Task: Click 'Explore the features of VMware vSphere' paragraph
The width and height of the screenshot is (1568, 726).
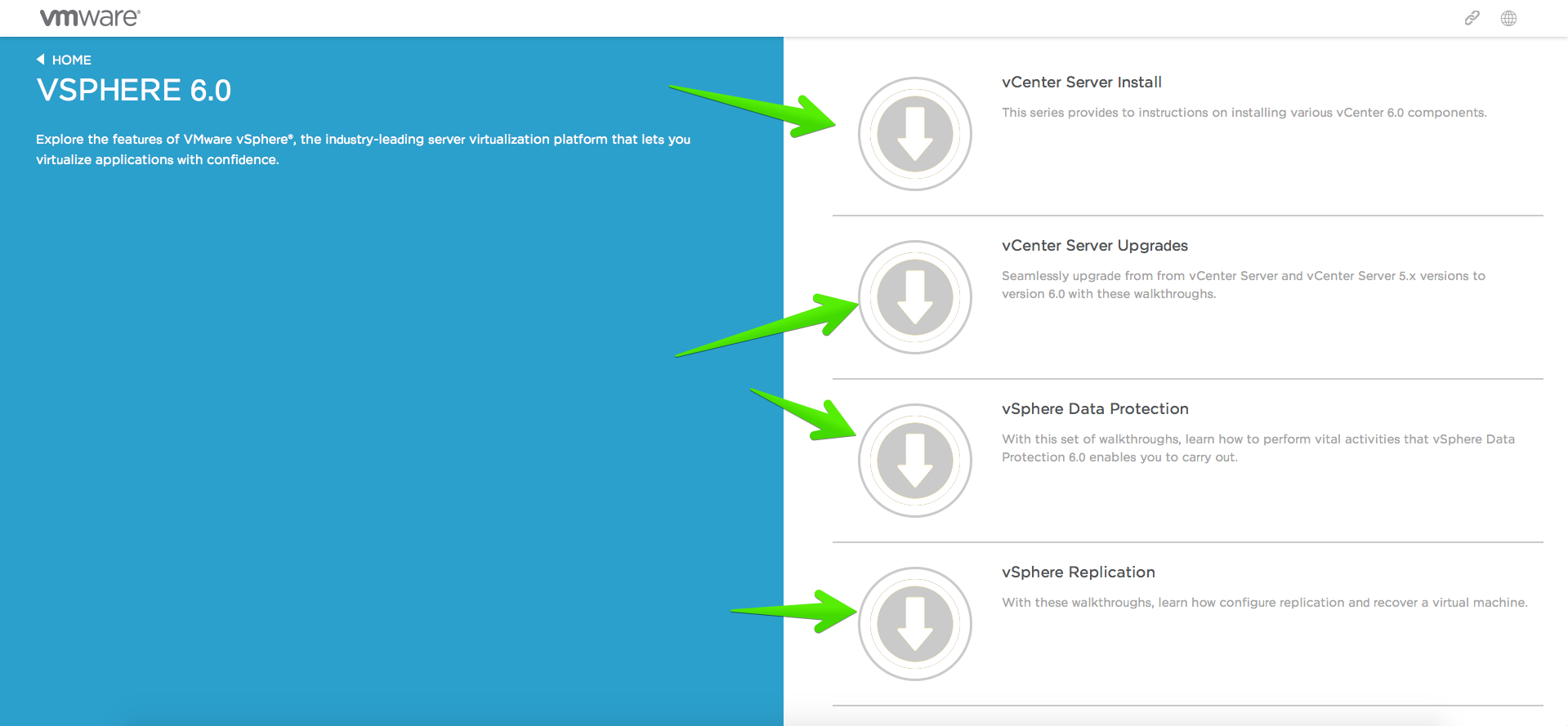Action: point(363,149)
